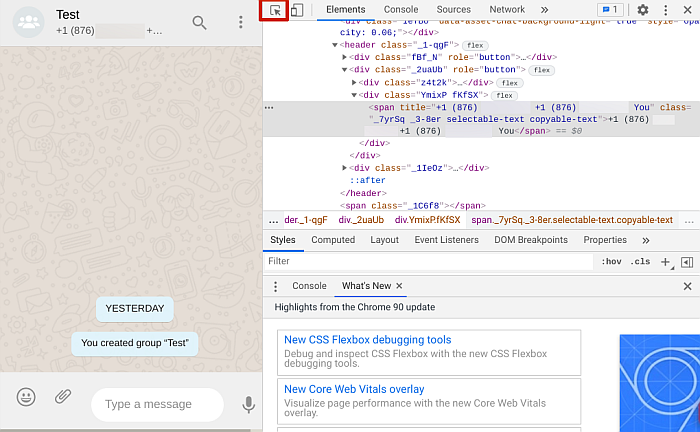This screenshot has width=700, height=432.
Task: Select the What's New drawer tab
Action: pos(366,286)
